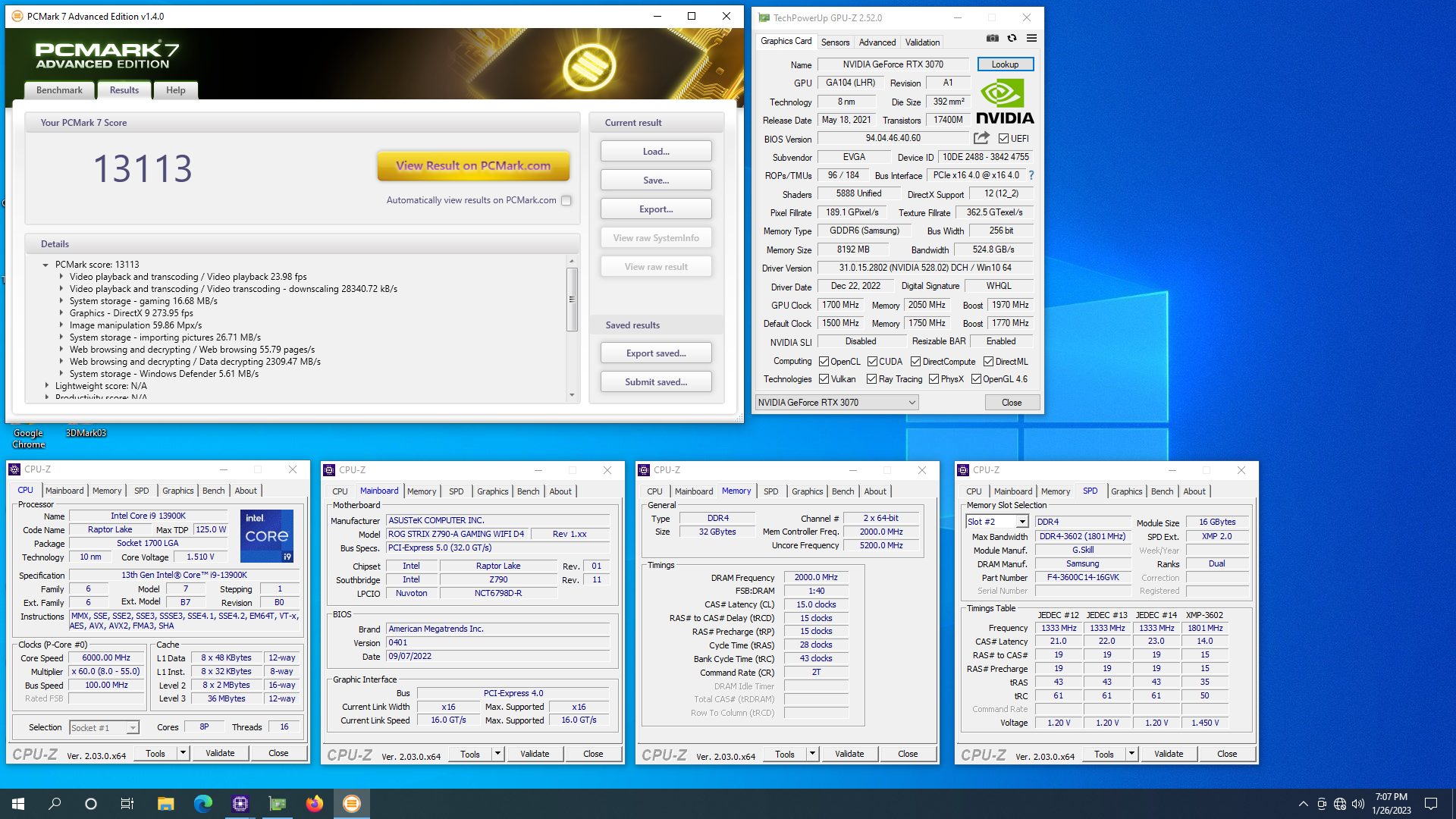
Task: Click the 13113 PCMark score number
Action: coord(143,168)
